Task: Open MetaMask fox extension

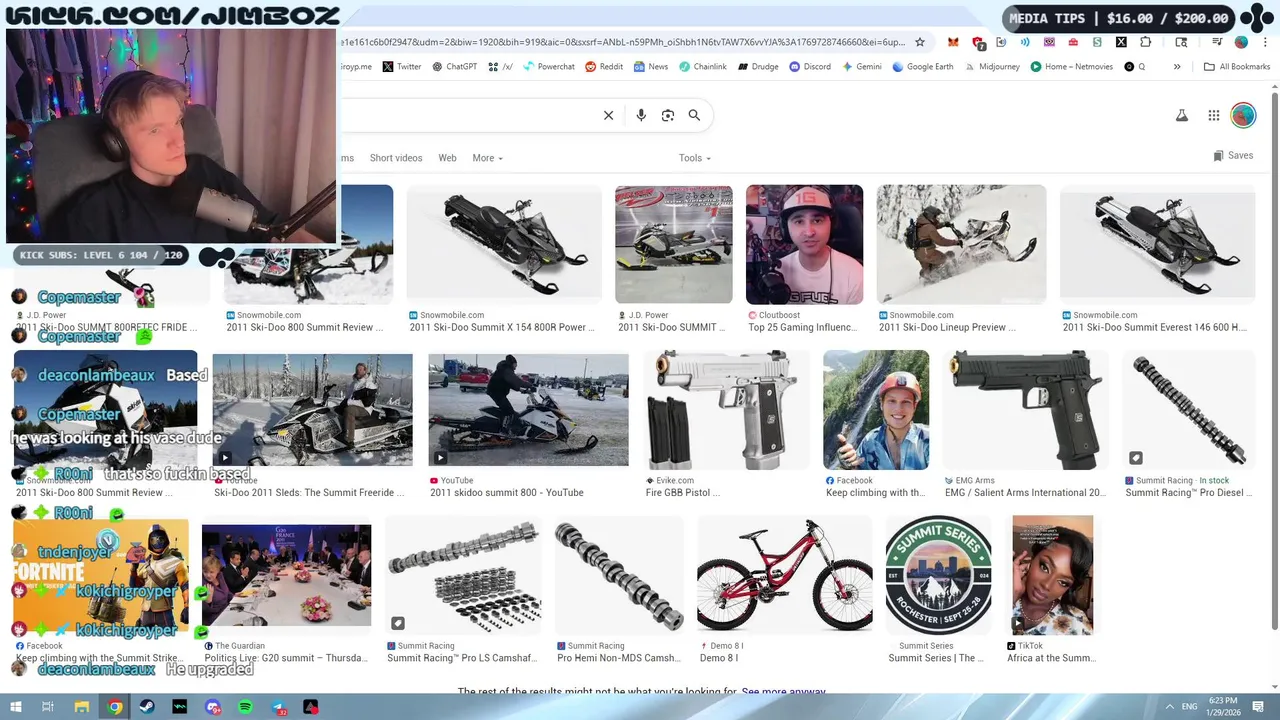Action: point(953,42)
